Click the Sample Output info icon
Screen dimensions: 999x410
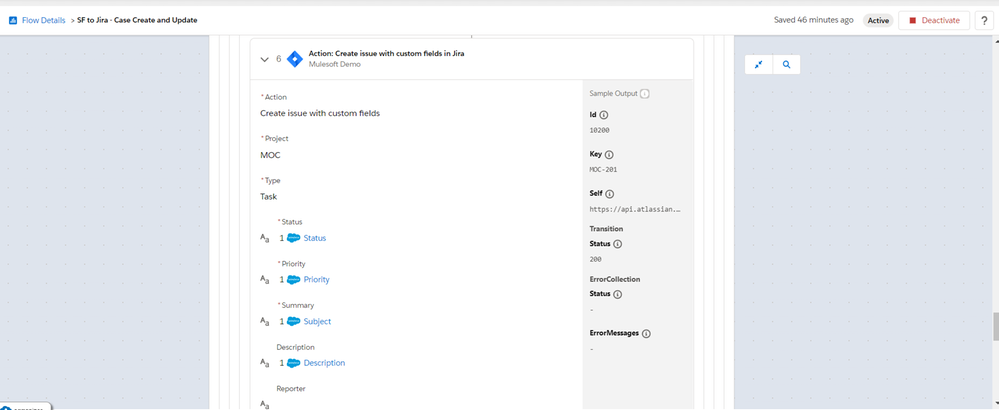tap(645, 94)
